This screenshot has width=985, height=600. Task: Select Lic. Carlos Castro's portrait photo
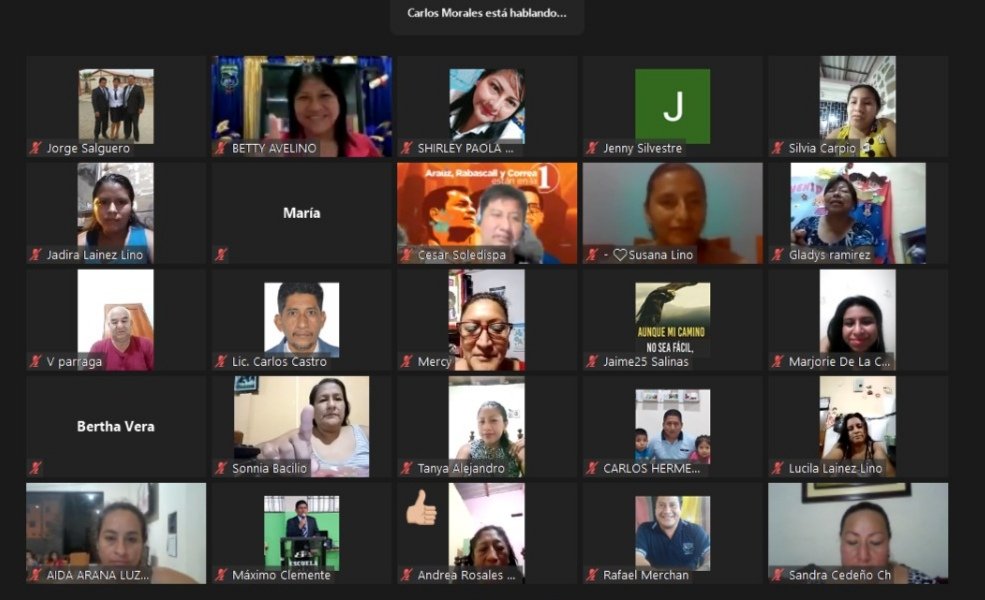point(302,320)
